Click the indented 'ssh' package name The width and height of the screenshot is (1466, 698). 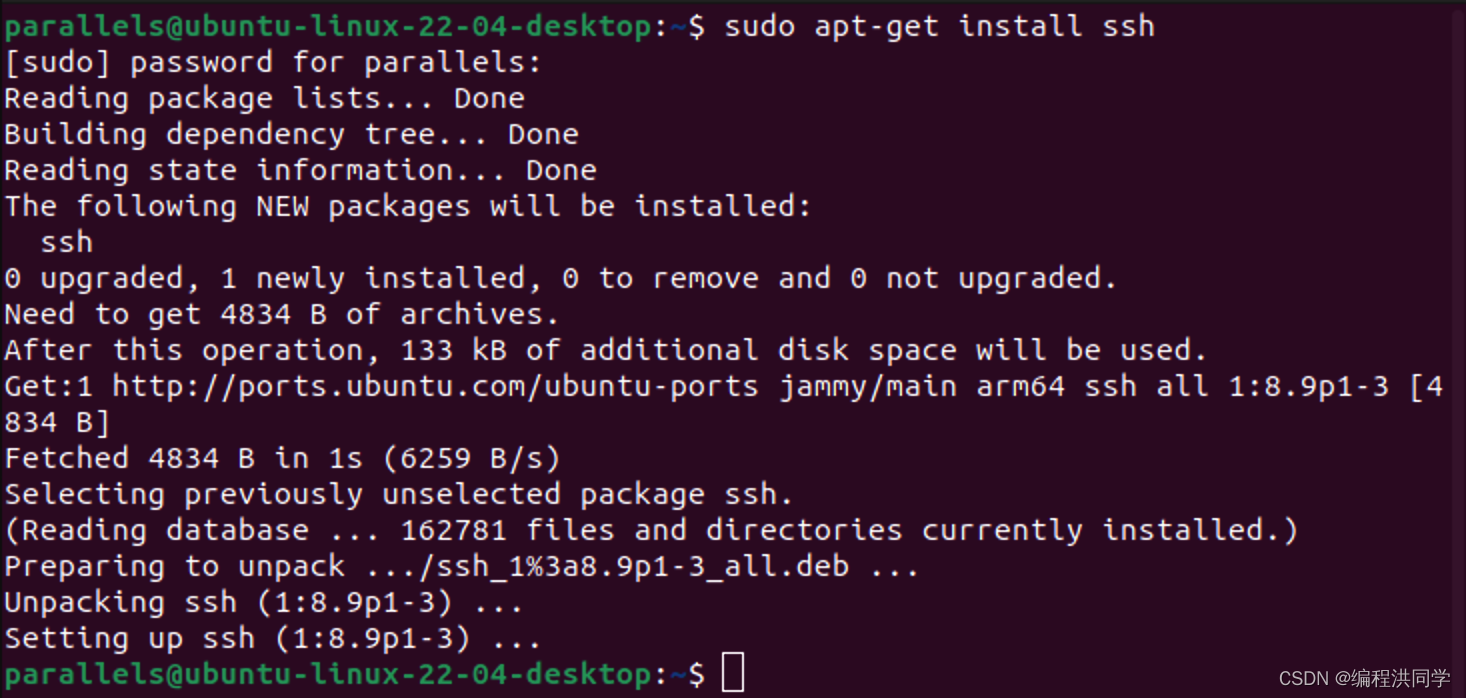point(66,243)
